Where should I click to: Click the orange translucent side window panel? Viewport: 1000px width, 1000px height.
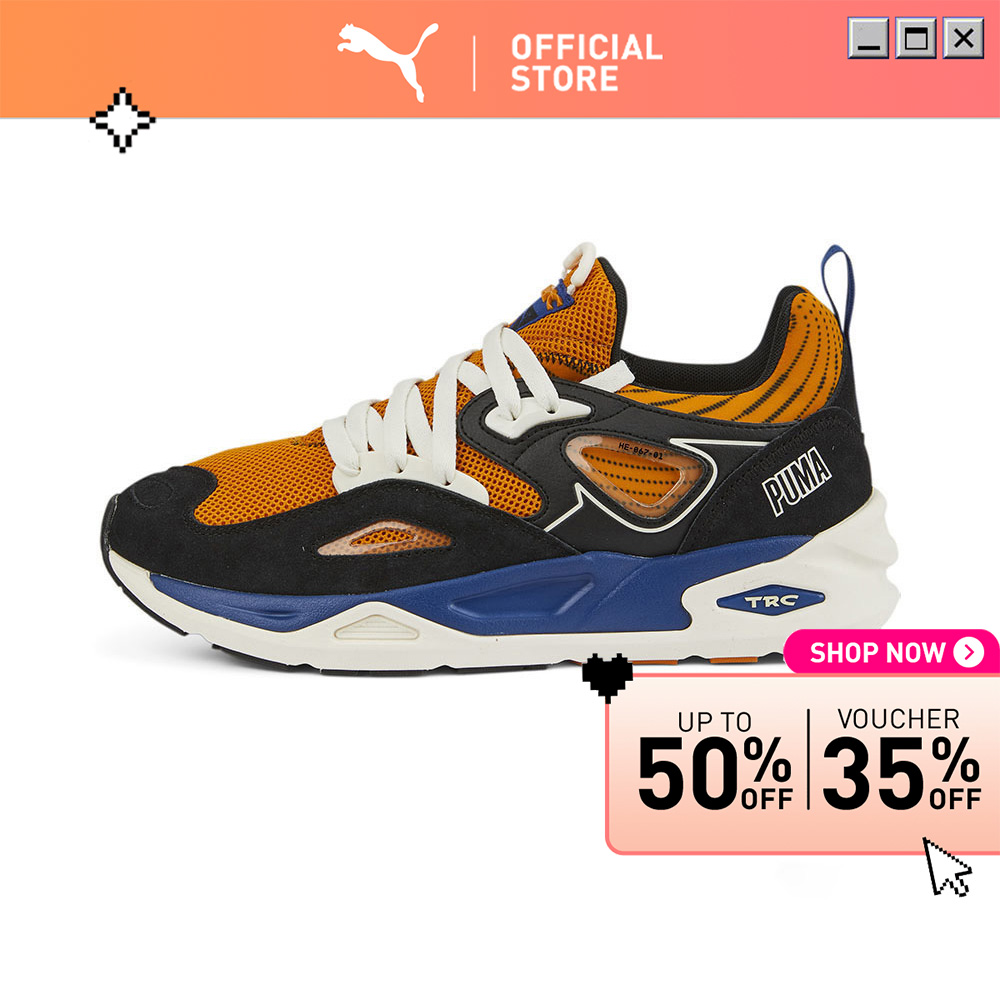[635, 474]
